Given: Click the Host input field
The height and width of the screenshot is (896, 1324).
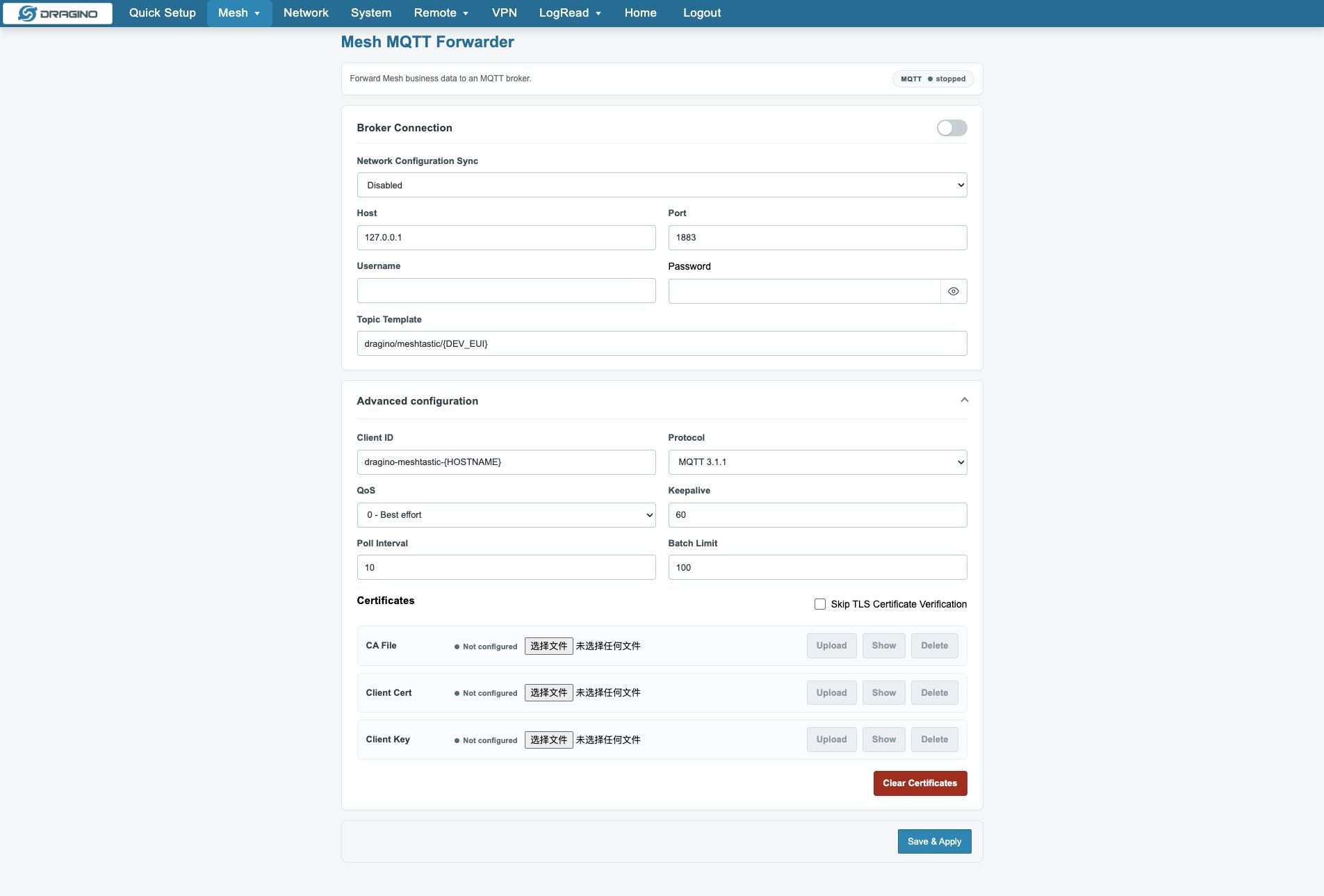Looking at the screenshot, I should coord(506,238).
